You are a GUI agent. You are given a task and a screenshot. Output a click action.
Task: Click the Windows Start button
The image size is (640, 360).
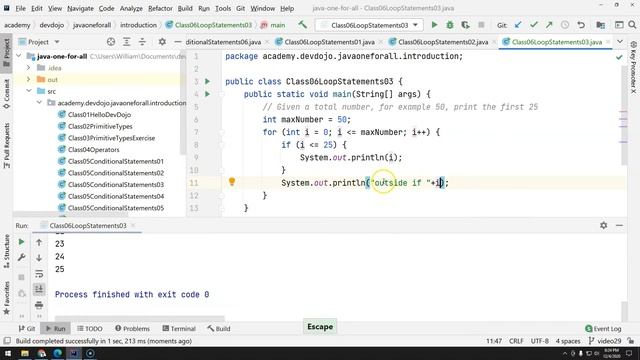8,353
